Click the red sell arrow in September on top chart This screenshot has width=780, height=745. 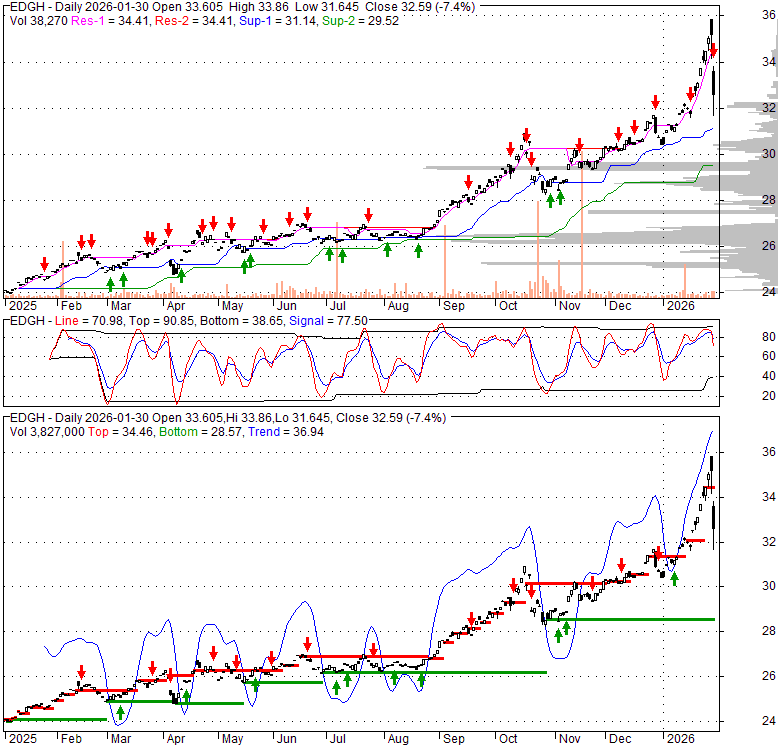click(x=468, y=182)
